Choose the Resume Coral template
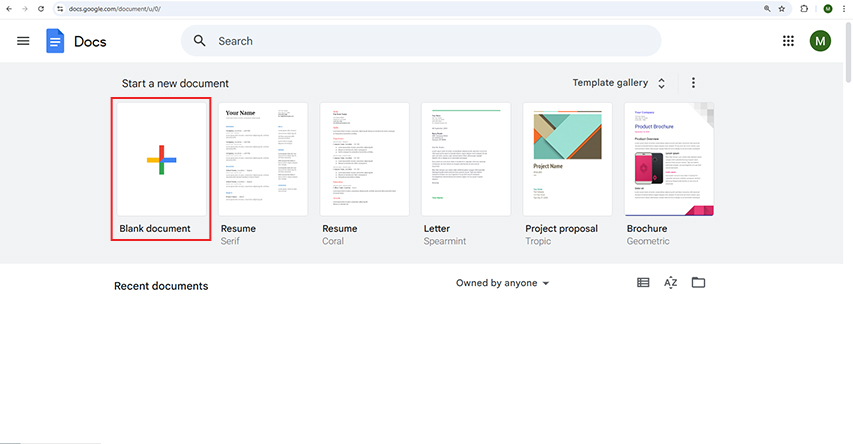Image resolution: width=853 pixels, height=444 pixels. (364, 174)
